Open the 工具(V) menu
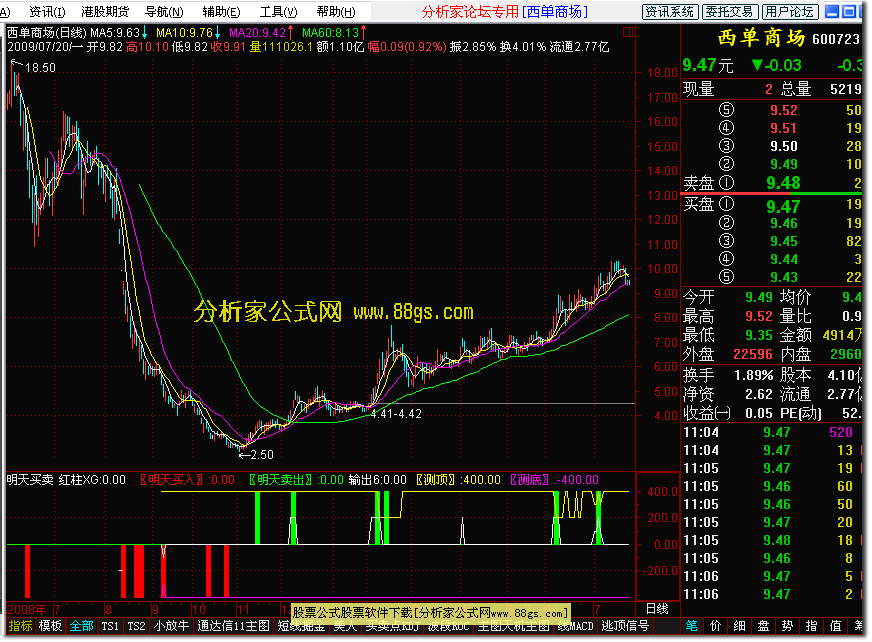 tap(278, 12)
